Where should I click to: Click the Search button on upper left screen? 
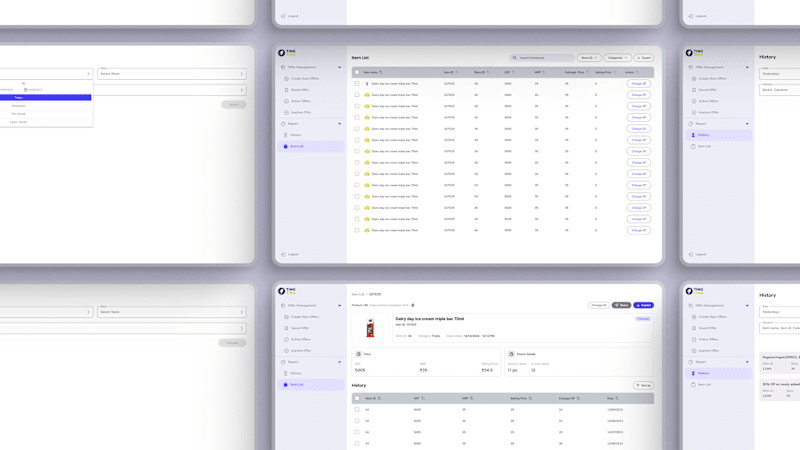click(x=234, y=105)
